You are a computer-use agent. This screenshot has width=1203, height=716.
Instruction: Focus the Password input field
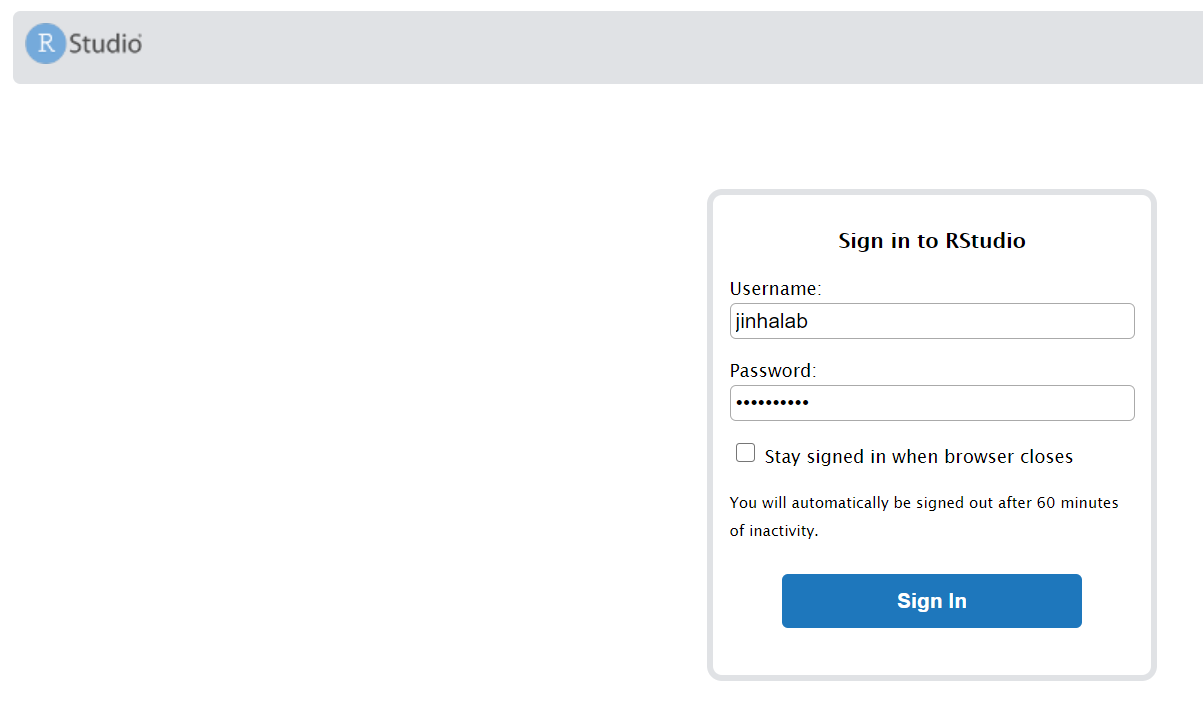[931, 403]
